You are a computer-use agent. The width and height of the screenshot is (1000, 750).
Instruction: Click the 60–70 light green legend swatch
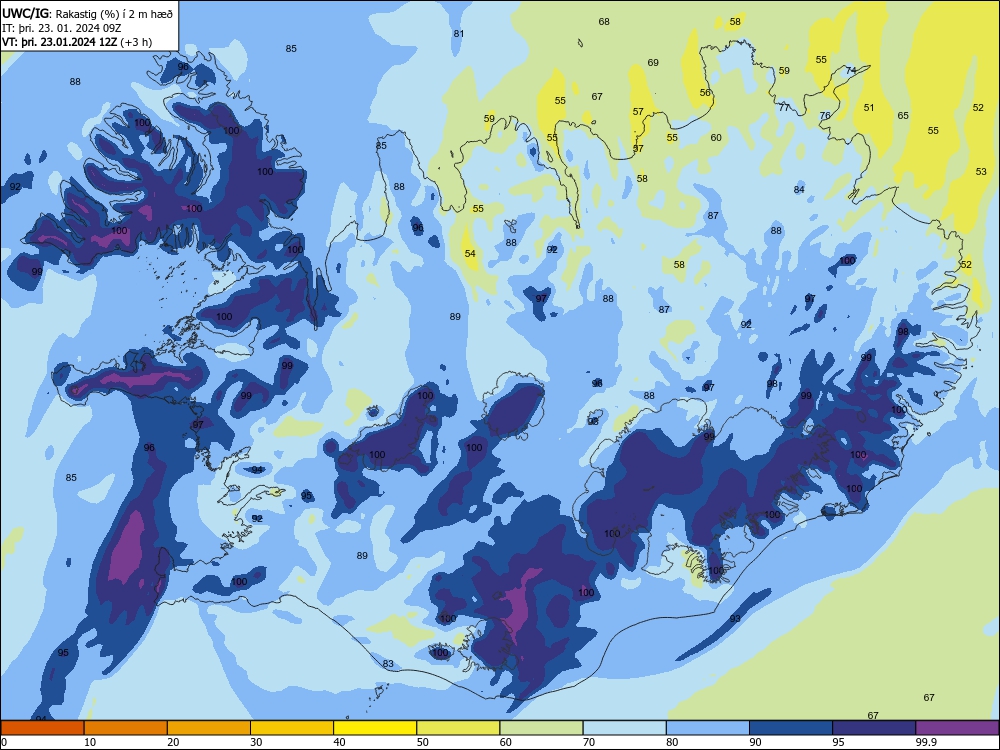point(541,728)
